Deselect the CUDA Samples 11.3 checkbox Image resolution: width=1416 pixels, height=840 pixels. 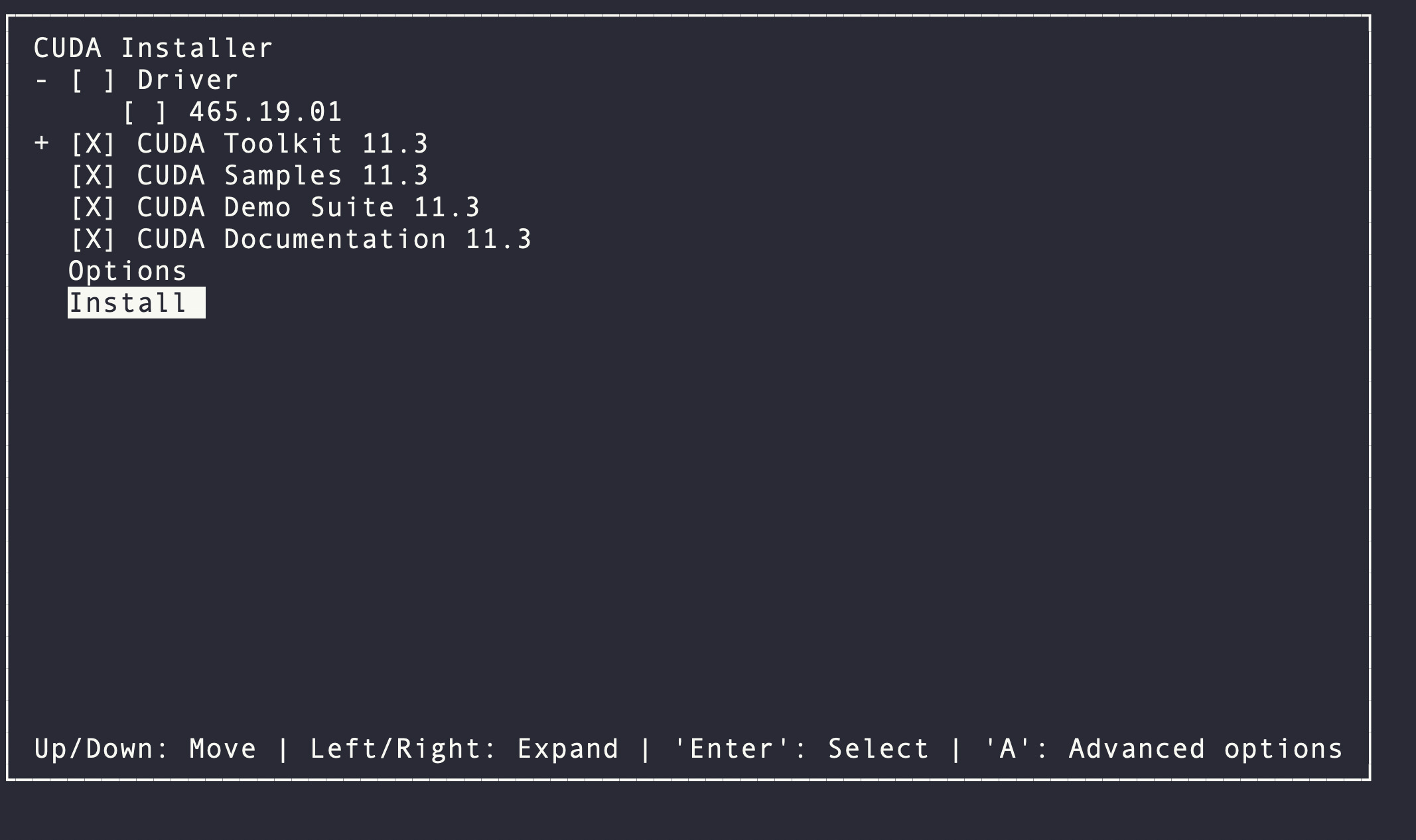tap(93, 175)
